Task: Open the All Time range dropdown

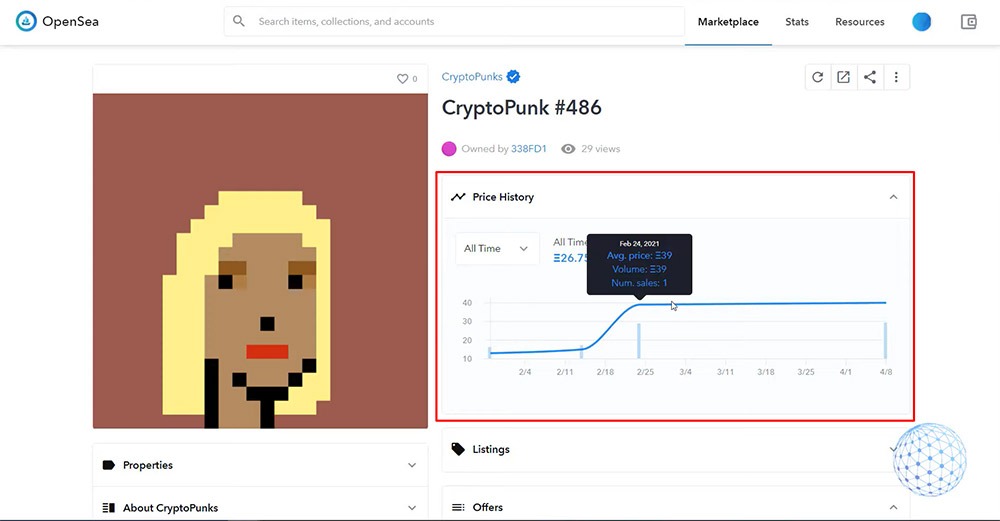Action: click(x=497, y=249)
